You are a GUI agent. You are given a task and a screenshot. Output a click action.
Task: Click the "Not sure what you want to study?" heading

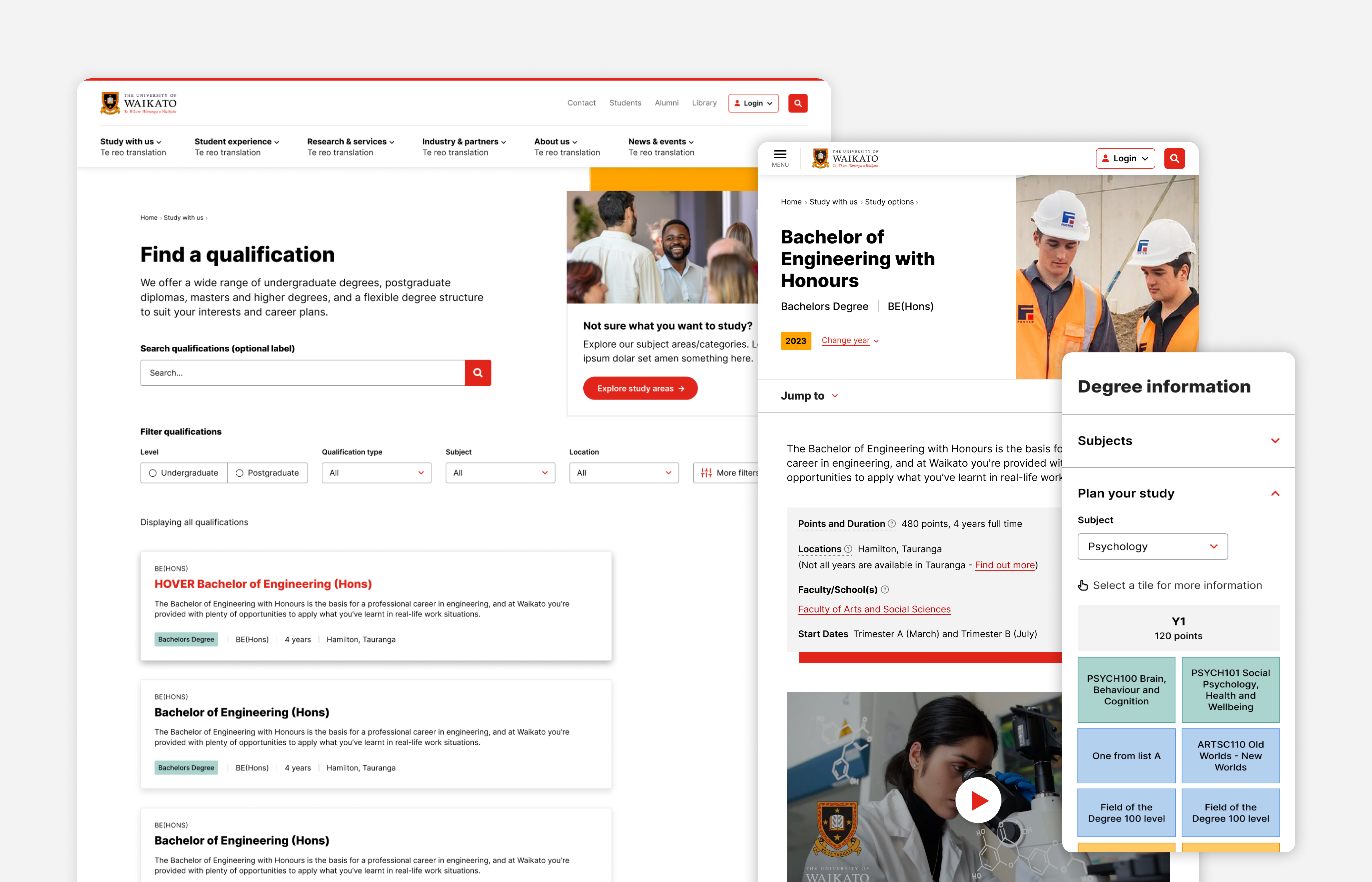pos(668,326)
